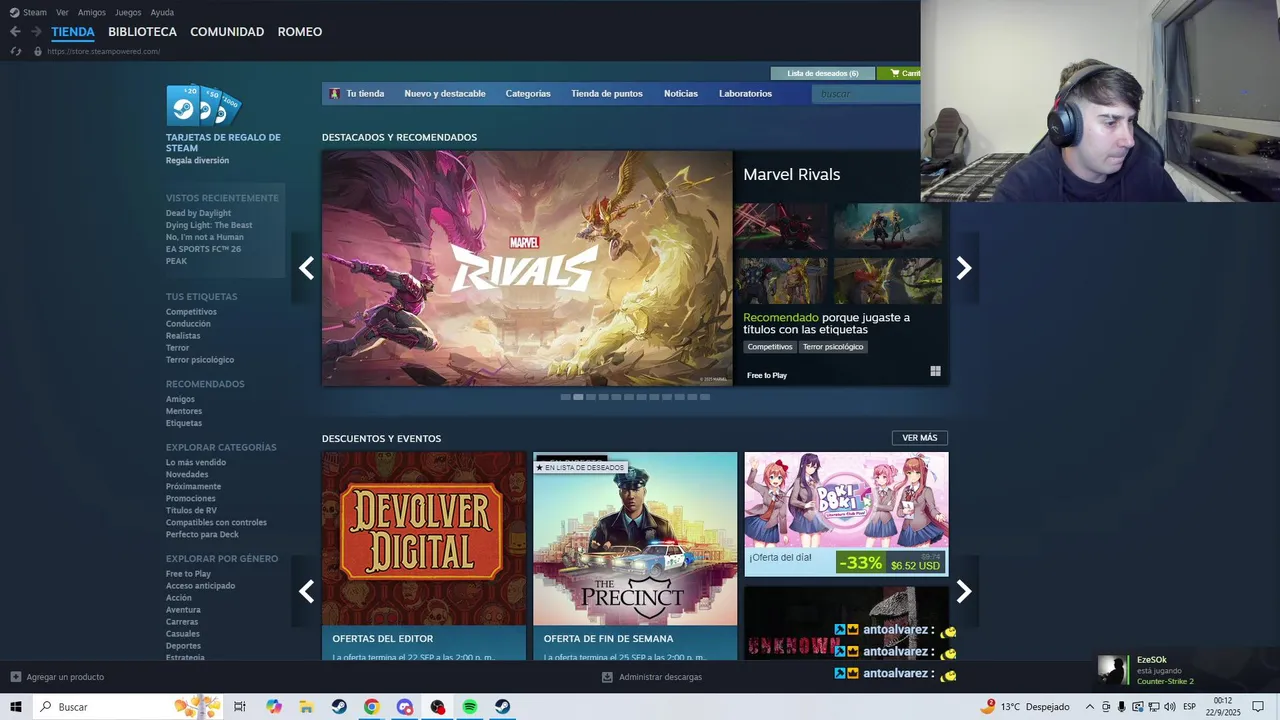Image resolution: width=1280 pixels, height=720 pixels.
Task: Open The Precinct weekend deal card
Action: [635, 556]
